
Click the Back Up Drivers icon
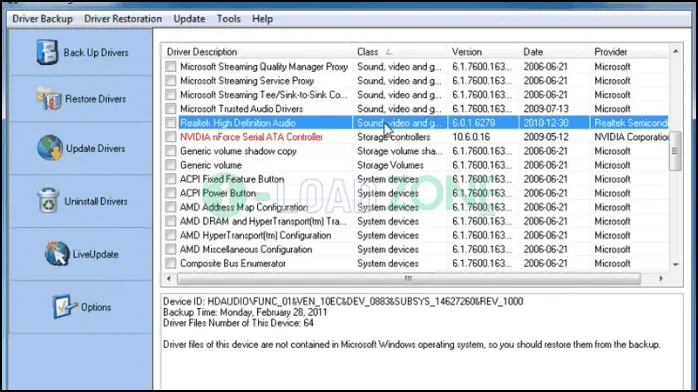coord(47,52)
